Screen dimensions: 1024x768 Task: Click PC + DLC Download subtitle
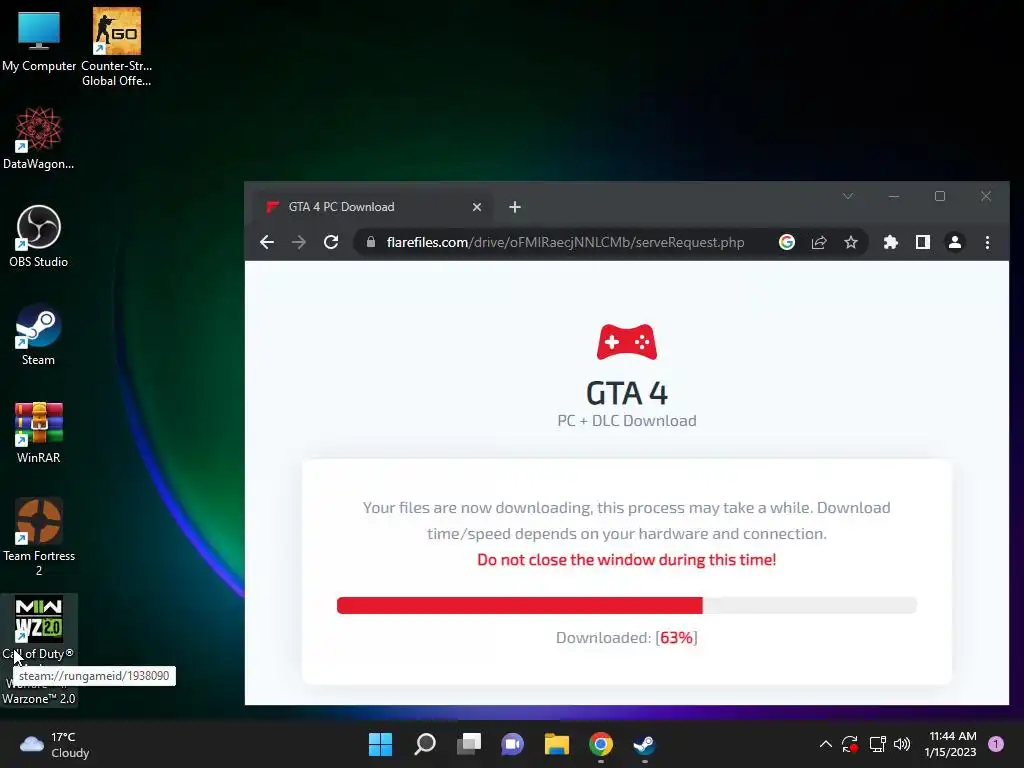click(627, 421)
